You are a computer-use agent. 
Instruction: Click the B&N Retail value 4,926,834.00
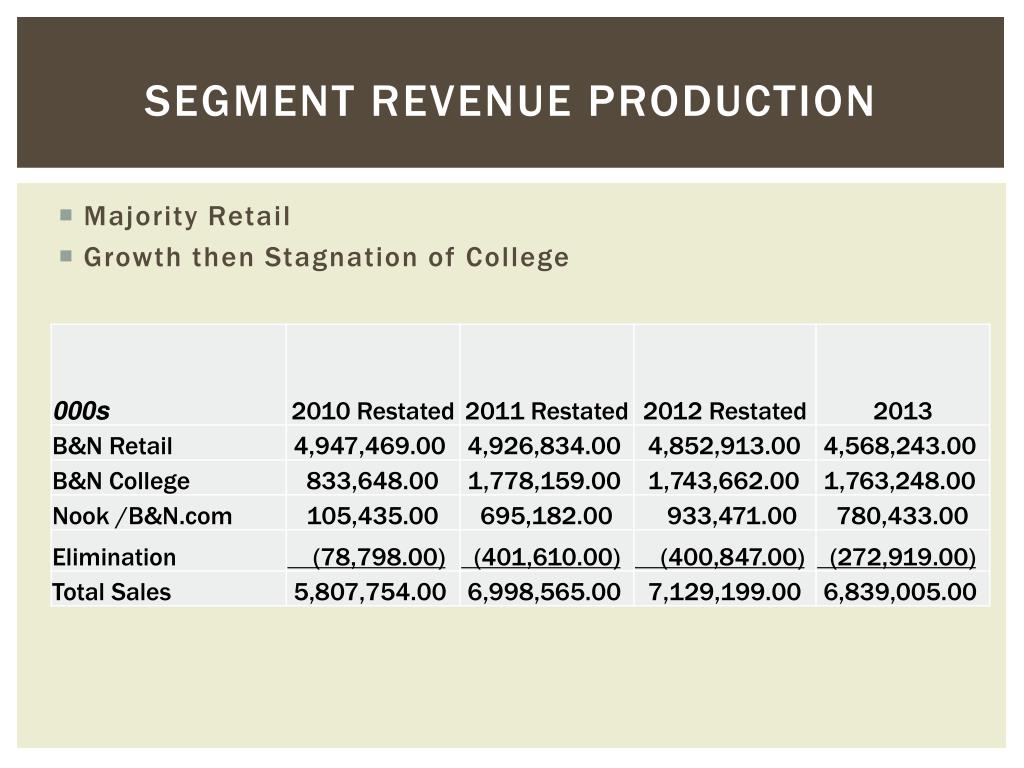[544, 445]
